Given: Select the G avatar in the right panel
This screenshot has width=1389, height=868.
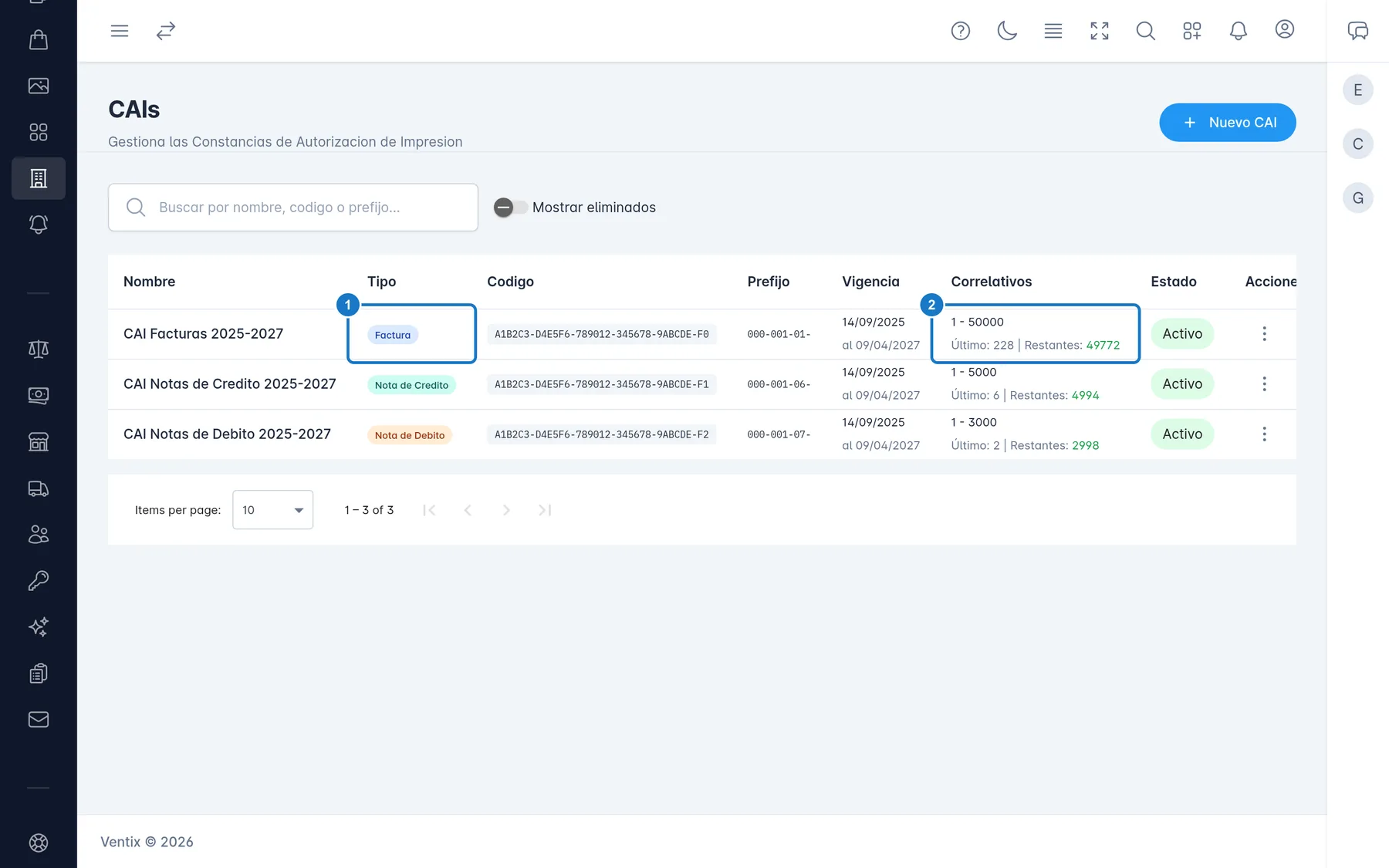Looking at the screenshot, I should pos(1358,198).
